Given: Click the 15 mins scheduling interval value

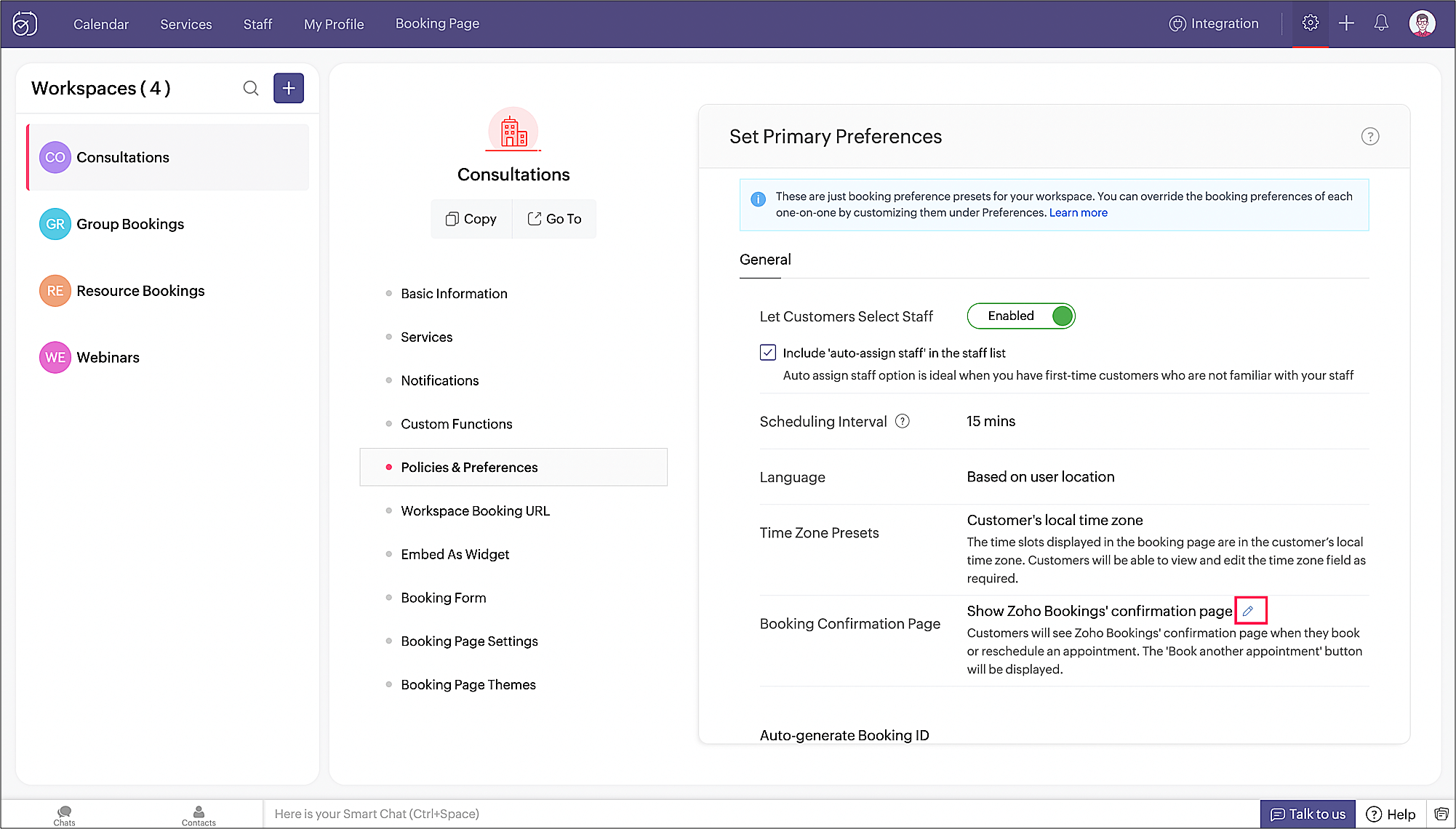Looking at the screenshot, I should click(x=991, y=421).
